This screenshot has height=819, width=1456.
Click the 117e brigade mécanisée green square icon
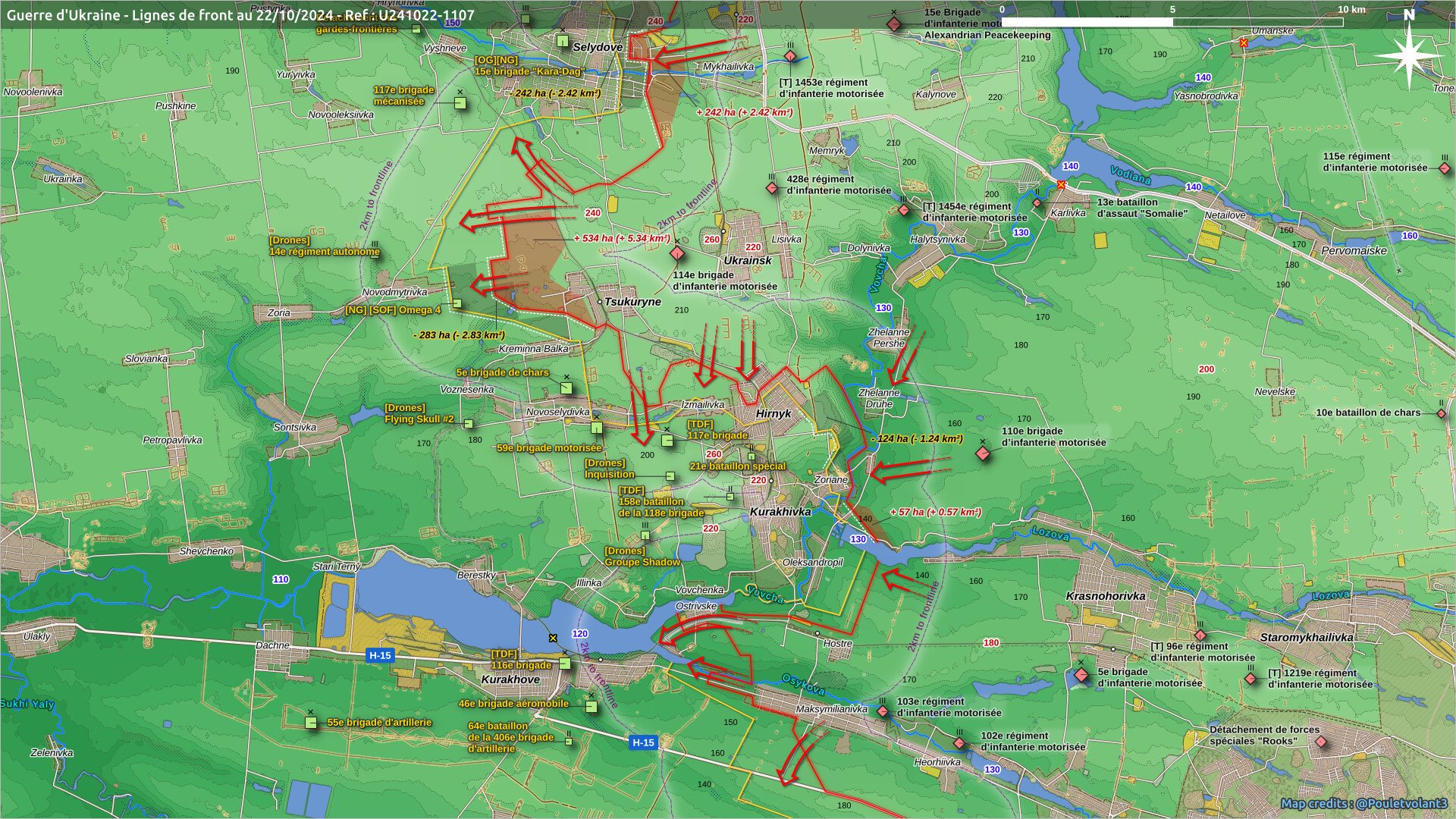[460, 102]
